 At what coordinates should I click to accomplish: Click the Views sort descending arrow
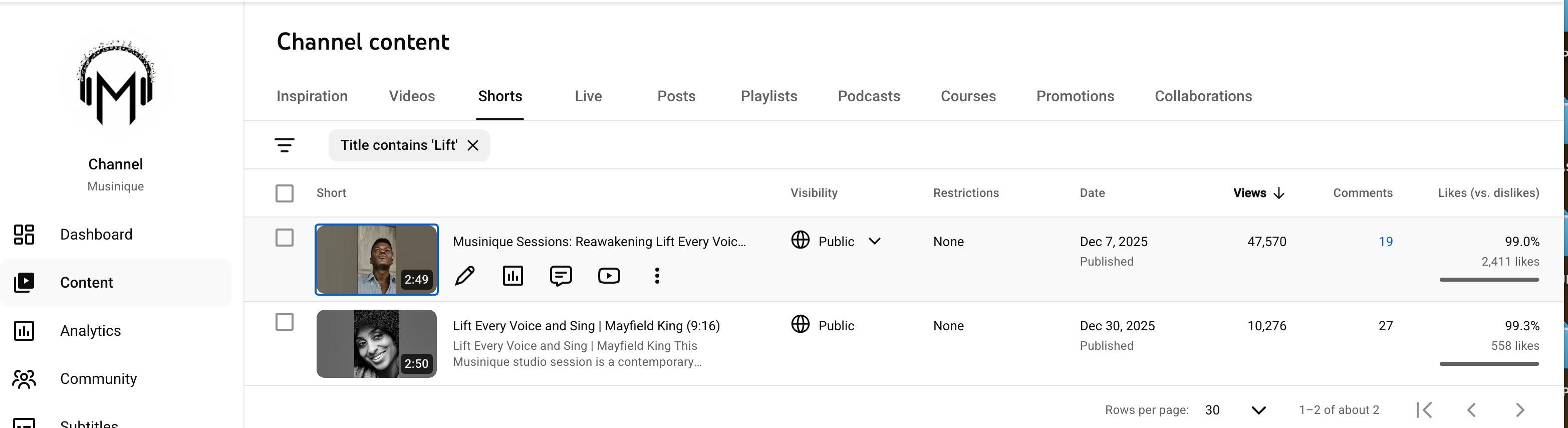click(1279, 193)
